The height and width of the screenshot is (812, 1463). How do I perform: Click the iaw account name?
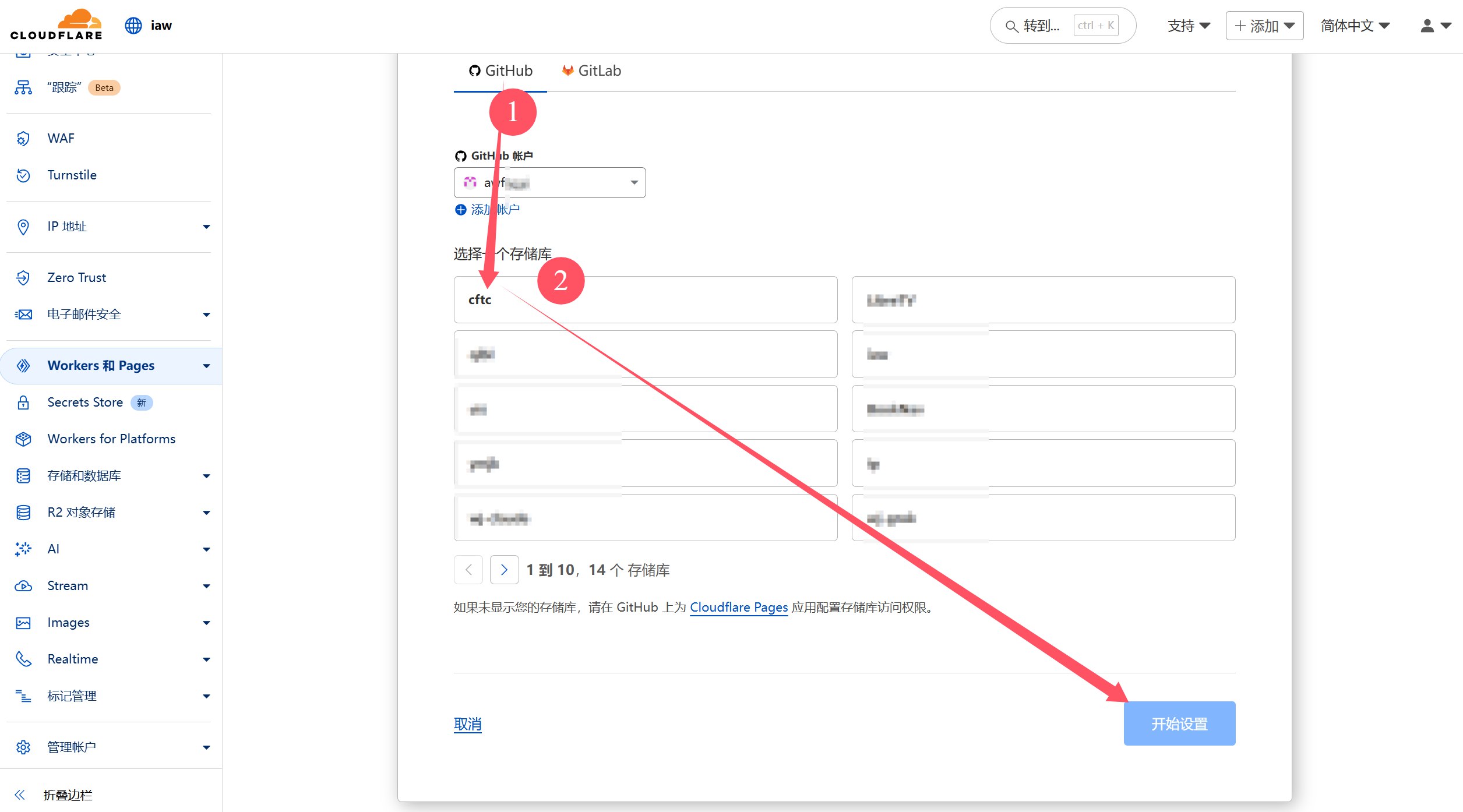click(x=161, y=26)
